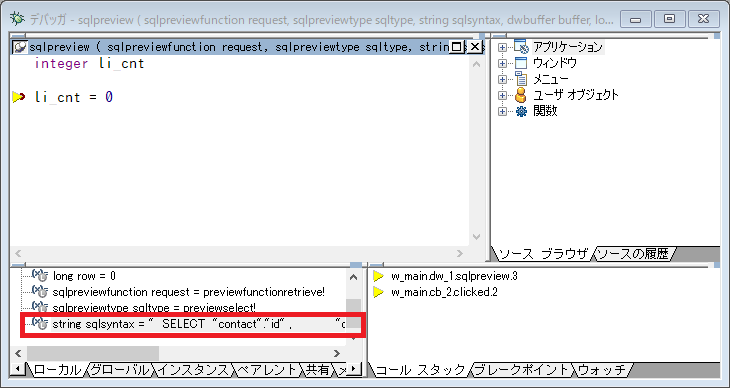Click the variable icon beside long row
730x388 pixels.
tap(40, 276)
